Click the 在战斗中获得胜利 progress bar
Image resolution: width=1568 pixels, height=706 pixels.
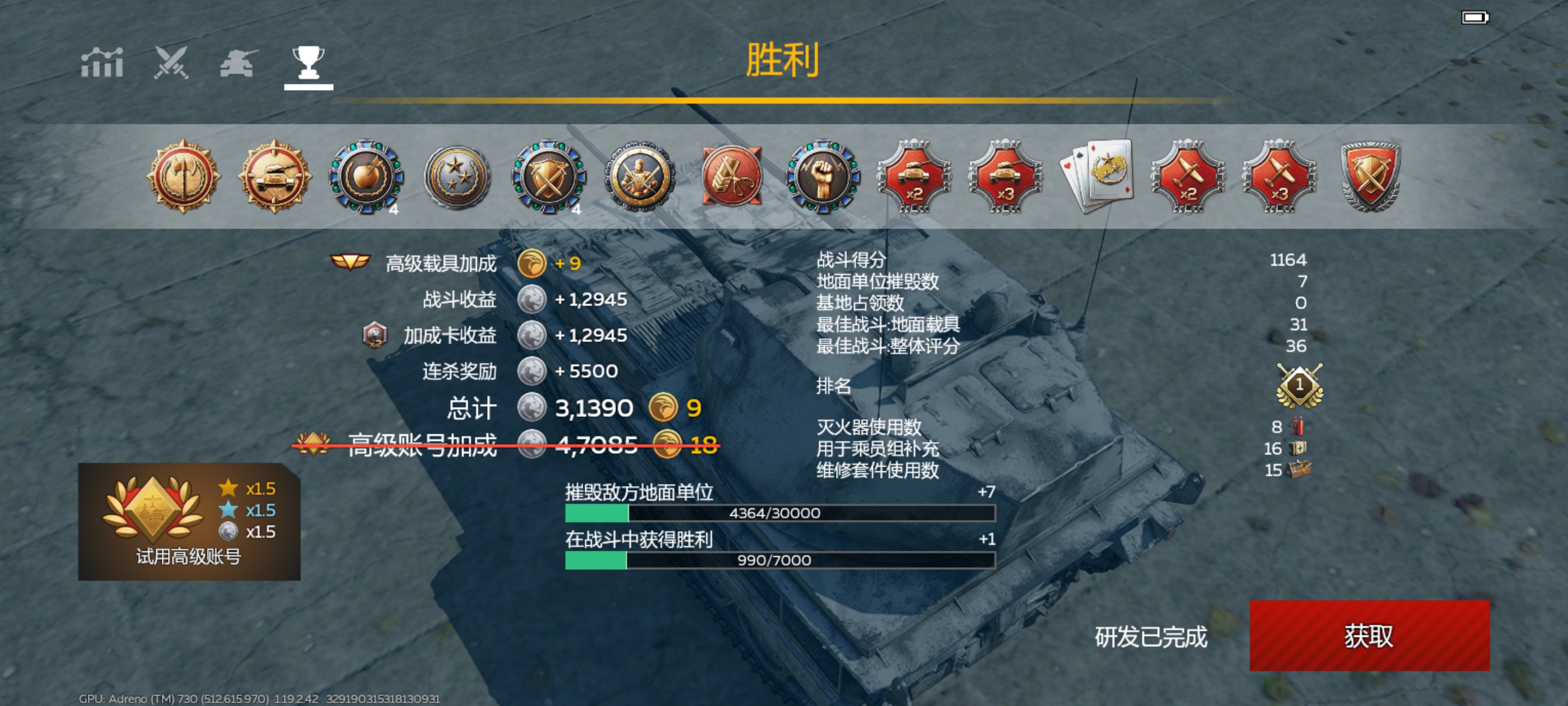[780, 560]
